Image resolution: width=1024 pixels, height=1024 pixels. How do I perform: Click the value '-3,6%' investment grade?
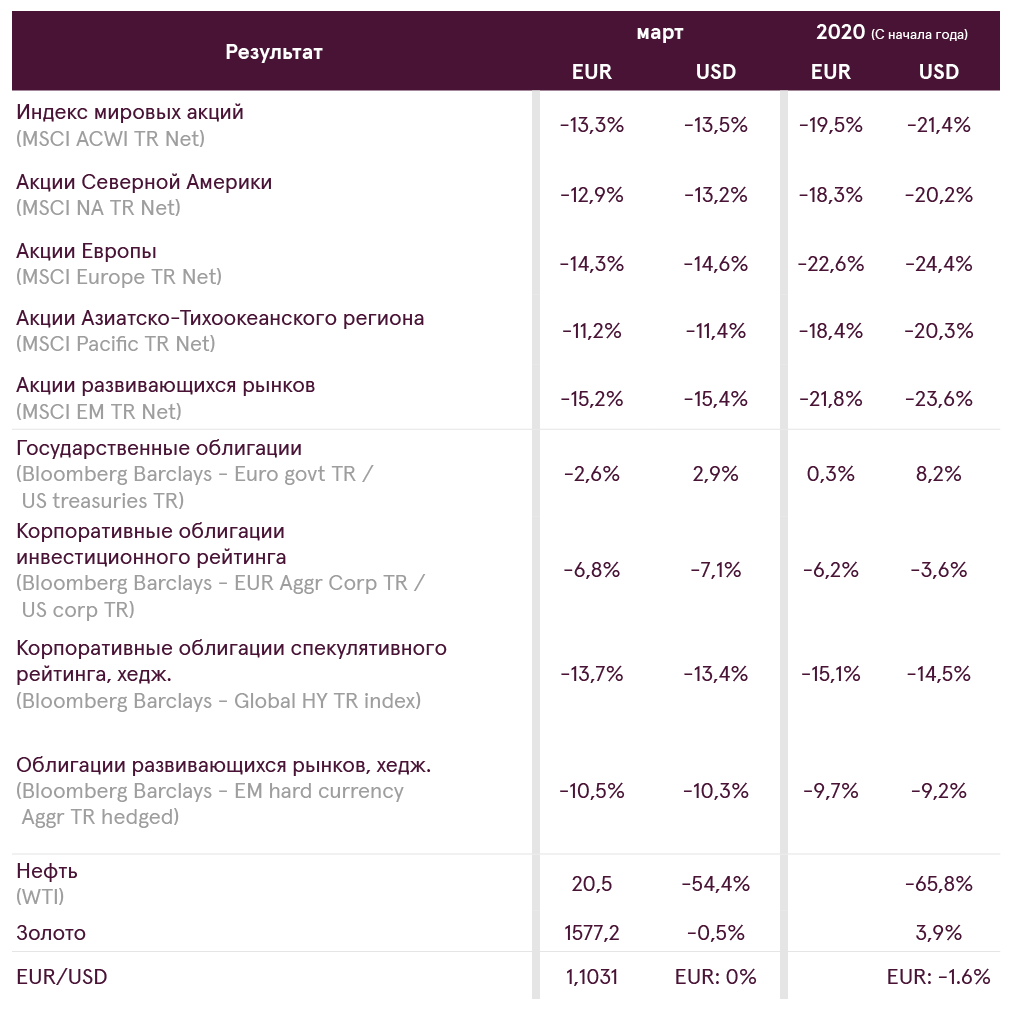coord(938,570)
